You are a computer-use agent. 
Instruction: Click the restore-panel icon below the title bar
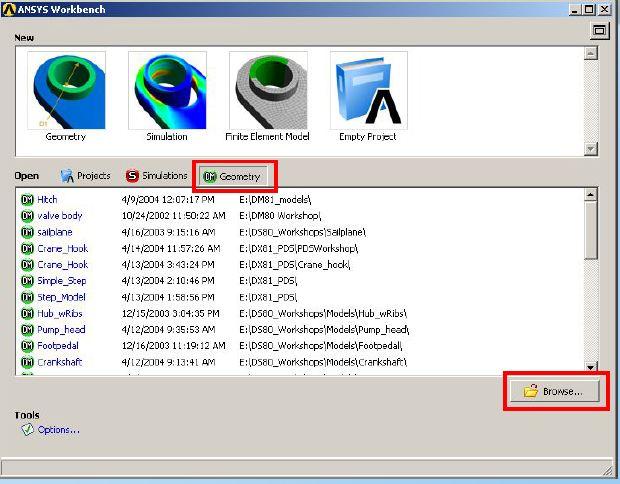coord(599,30)
